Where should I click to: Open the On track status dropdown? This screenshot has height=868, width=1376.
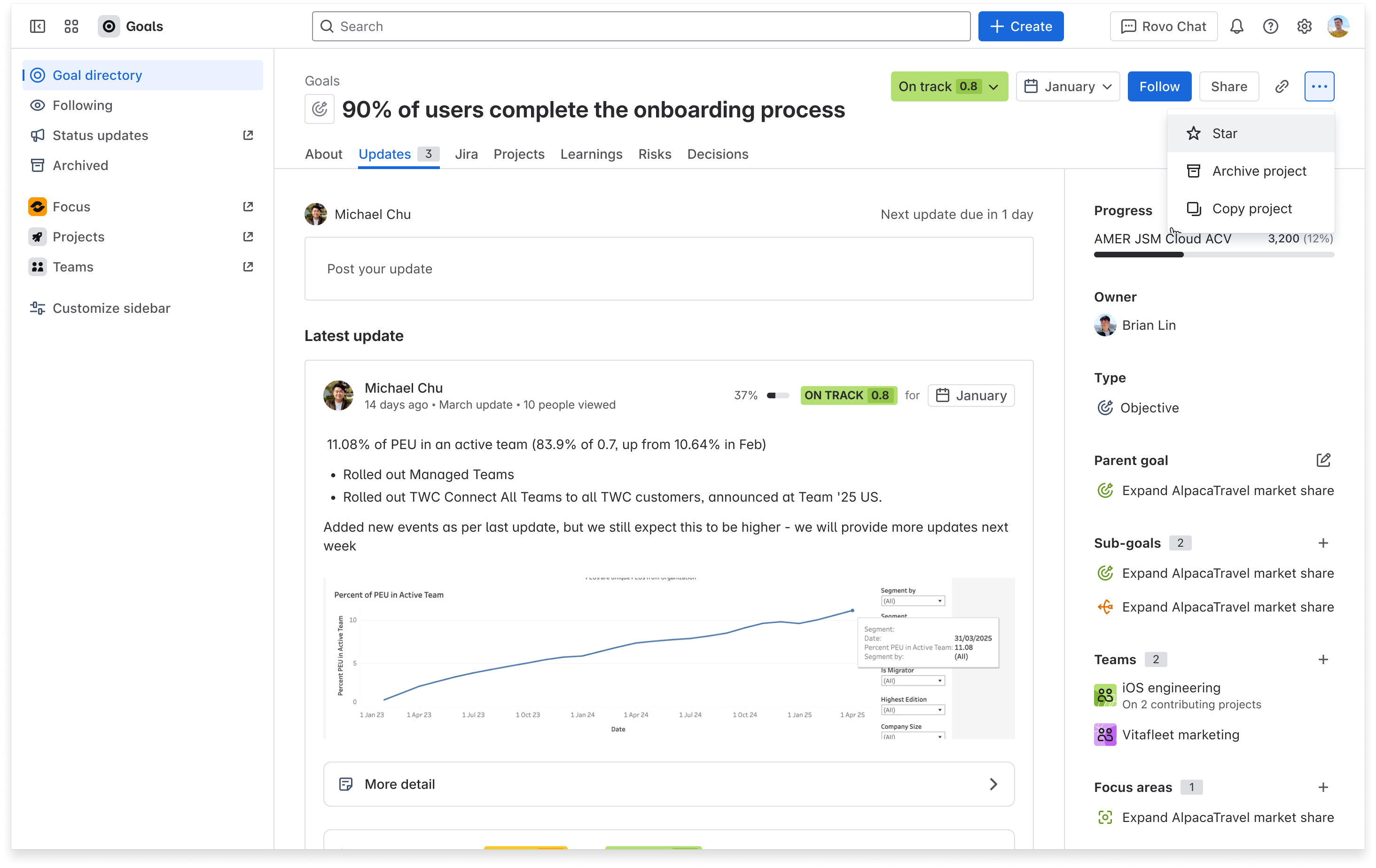pos(949,86)
